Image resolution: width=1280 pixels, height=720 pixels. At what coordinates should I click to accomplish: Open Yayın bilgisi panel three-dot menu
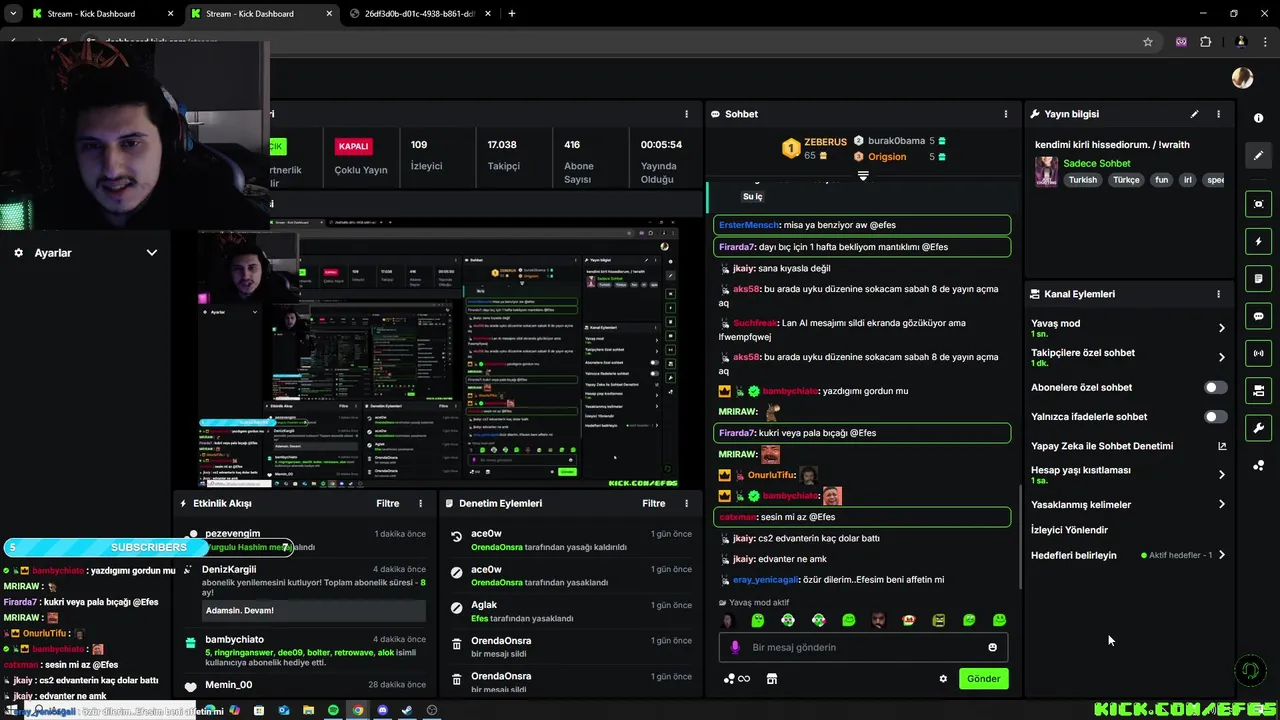point(1218,114)
